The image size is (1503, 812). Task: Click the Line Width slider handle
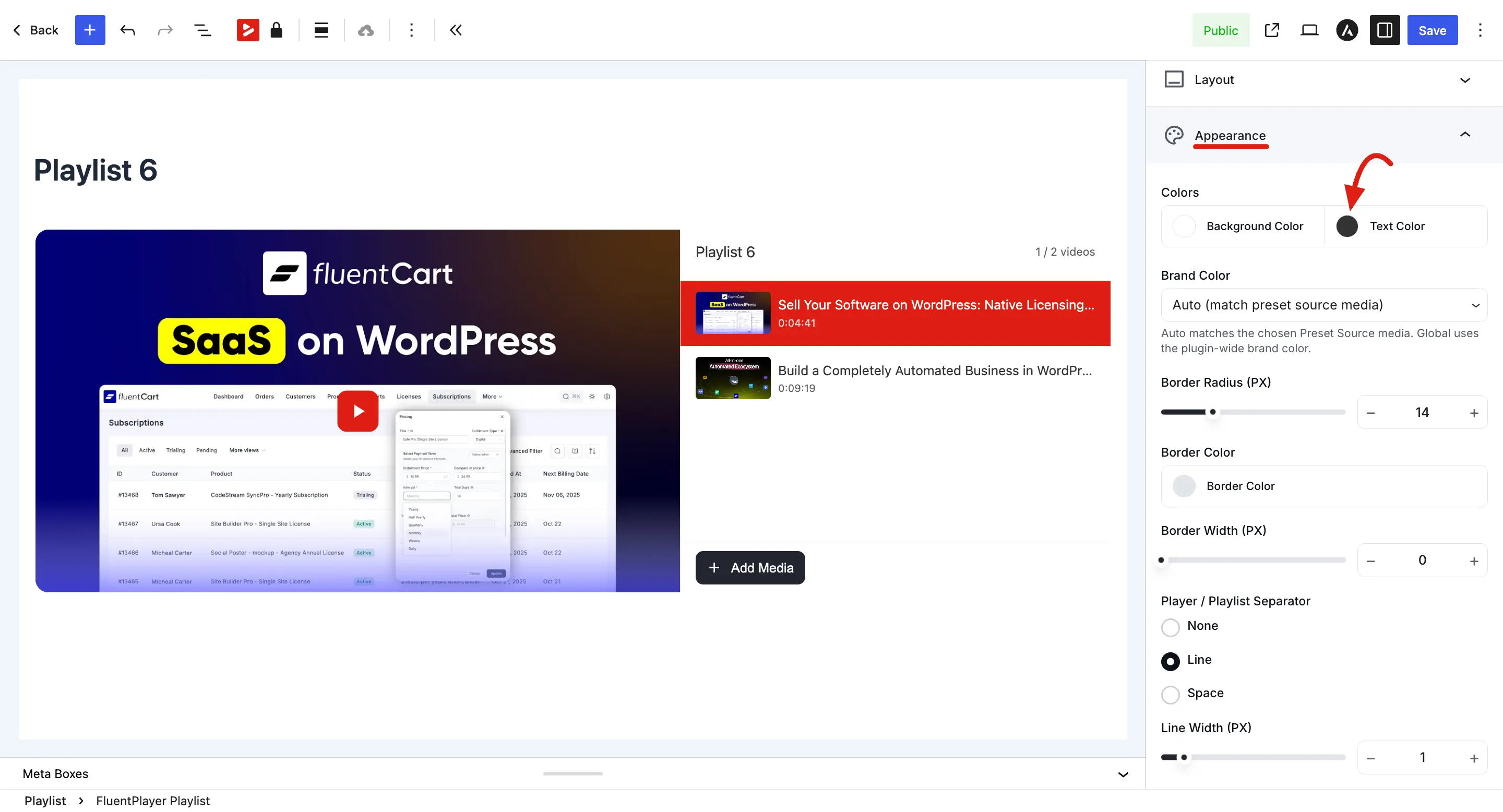[x=1184, y=757]
